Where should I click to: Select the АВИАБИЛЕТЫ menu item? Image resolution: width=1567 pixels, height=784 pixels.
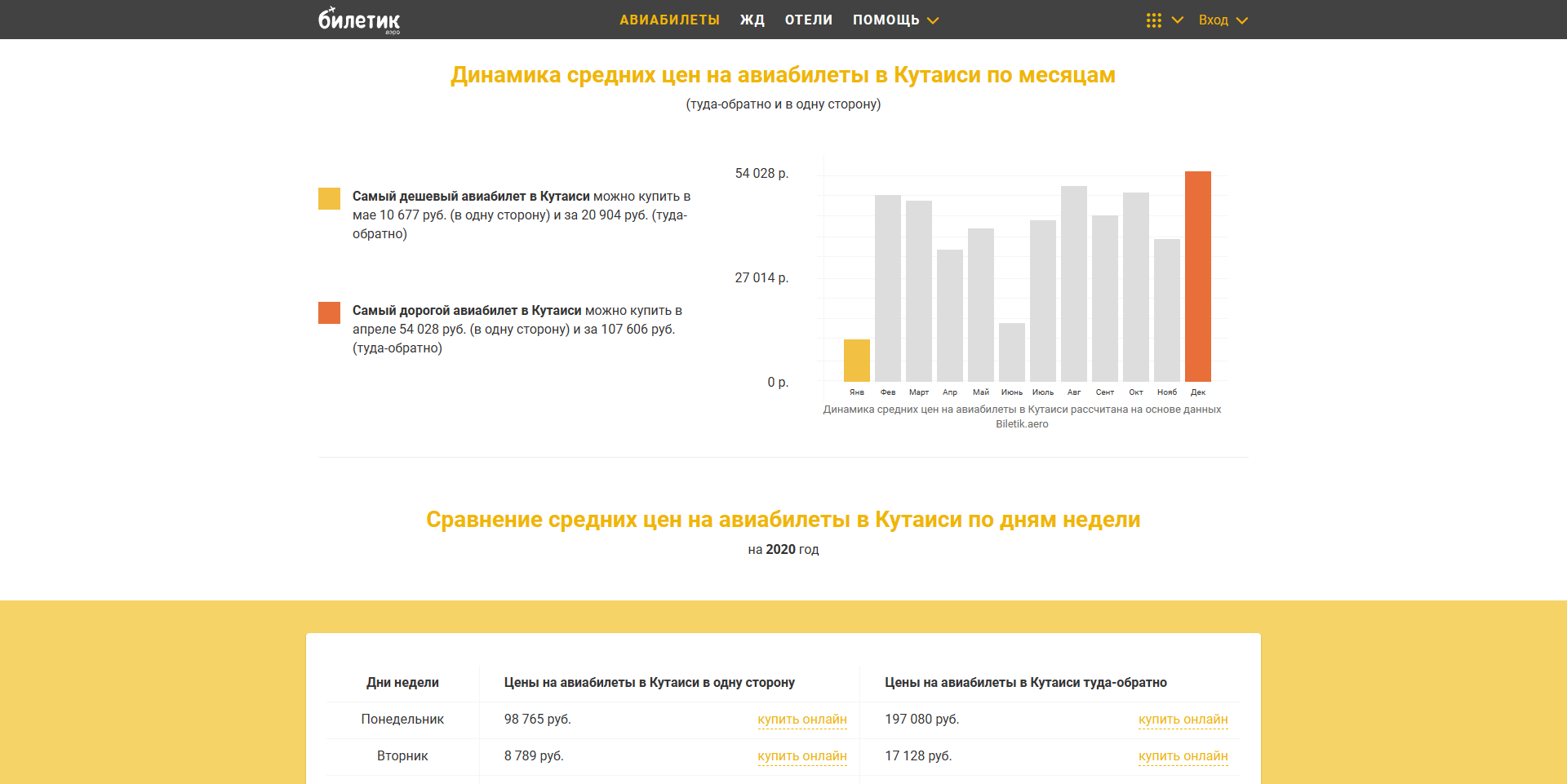pyautogui.click(x=669, y=19)
